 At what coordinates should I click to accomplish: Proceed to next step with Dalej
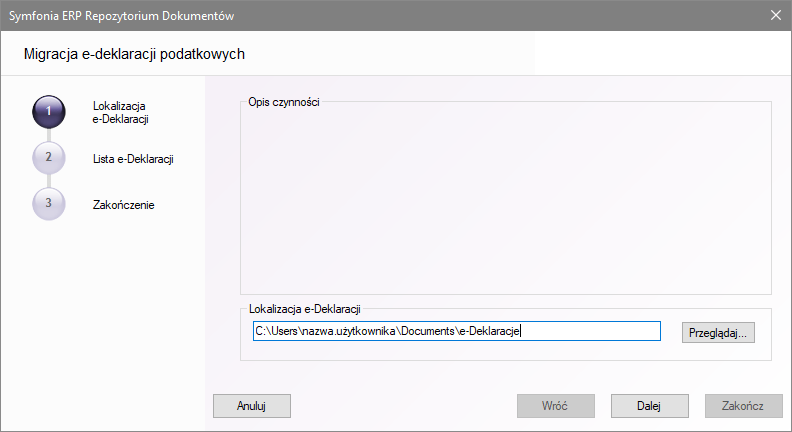650,406
